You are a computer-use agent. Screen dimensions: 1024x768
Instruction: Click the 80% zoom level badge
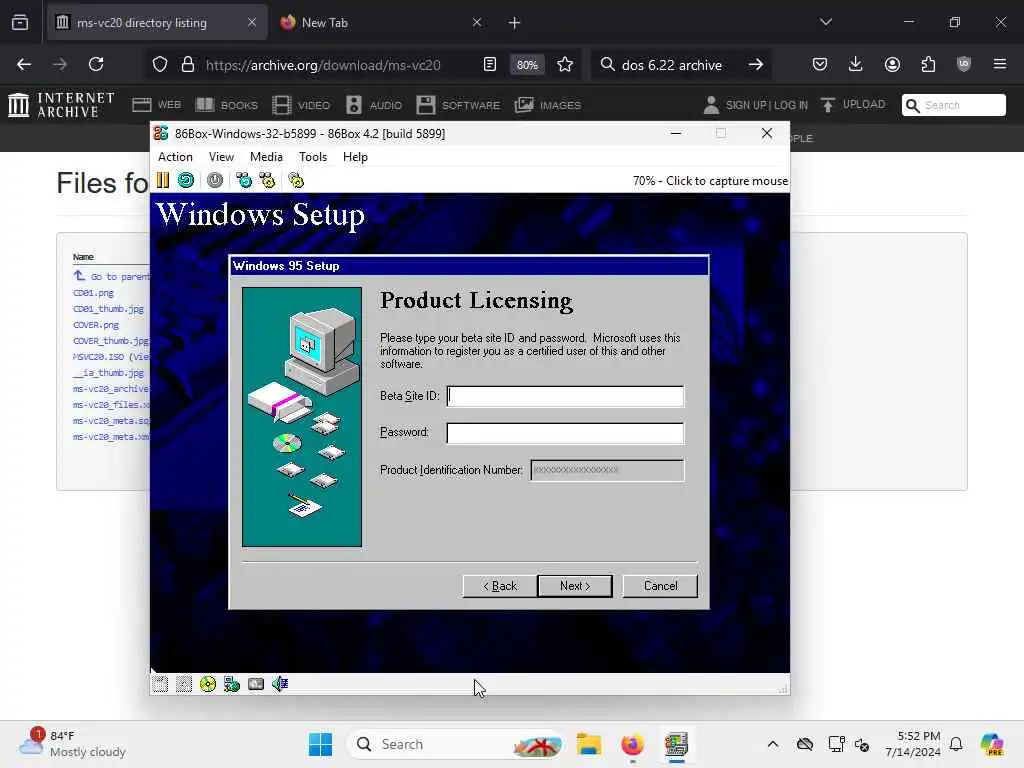coord(527,65)
